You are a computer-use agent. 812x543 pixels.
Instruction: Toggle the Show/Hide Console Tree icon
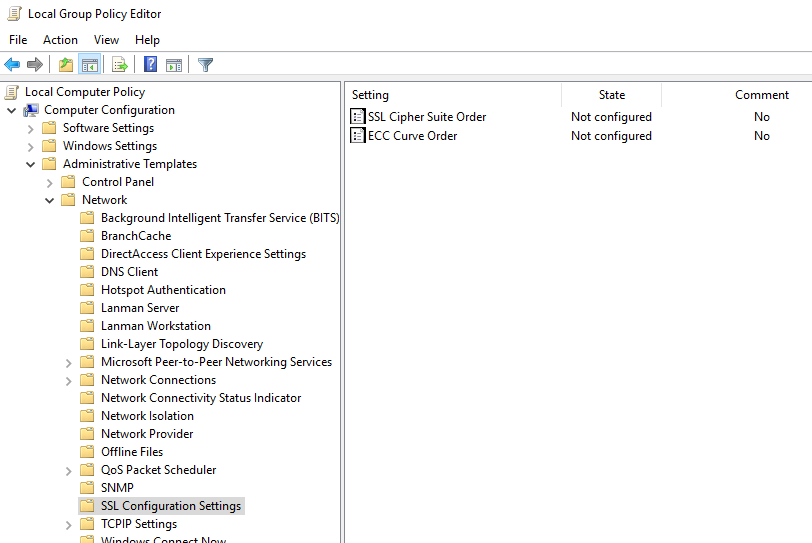click(x=90, y=65)
